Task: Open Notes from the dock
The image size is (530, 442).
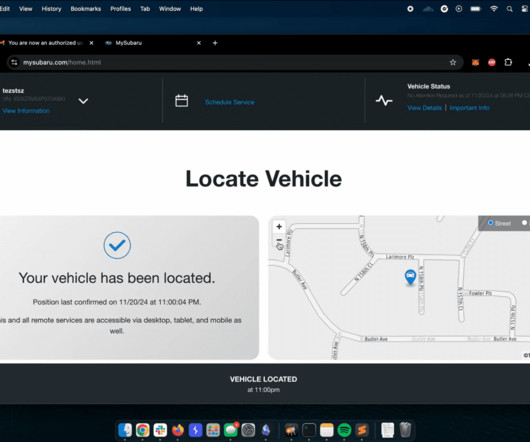Action: tap(327, 430)
